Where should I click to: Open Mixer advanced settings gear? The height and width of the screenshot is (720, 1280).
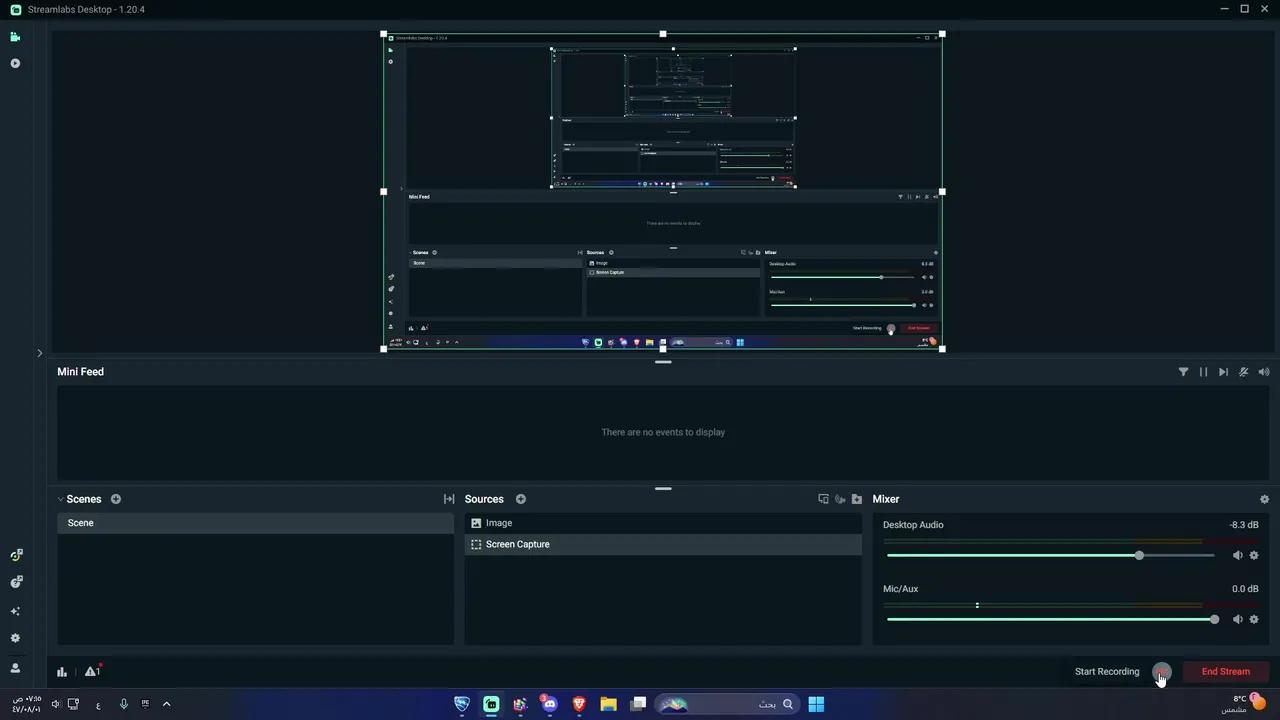pyautogui.click(x=1264, y=499)
